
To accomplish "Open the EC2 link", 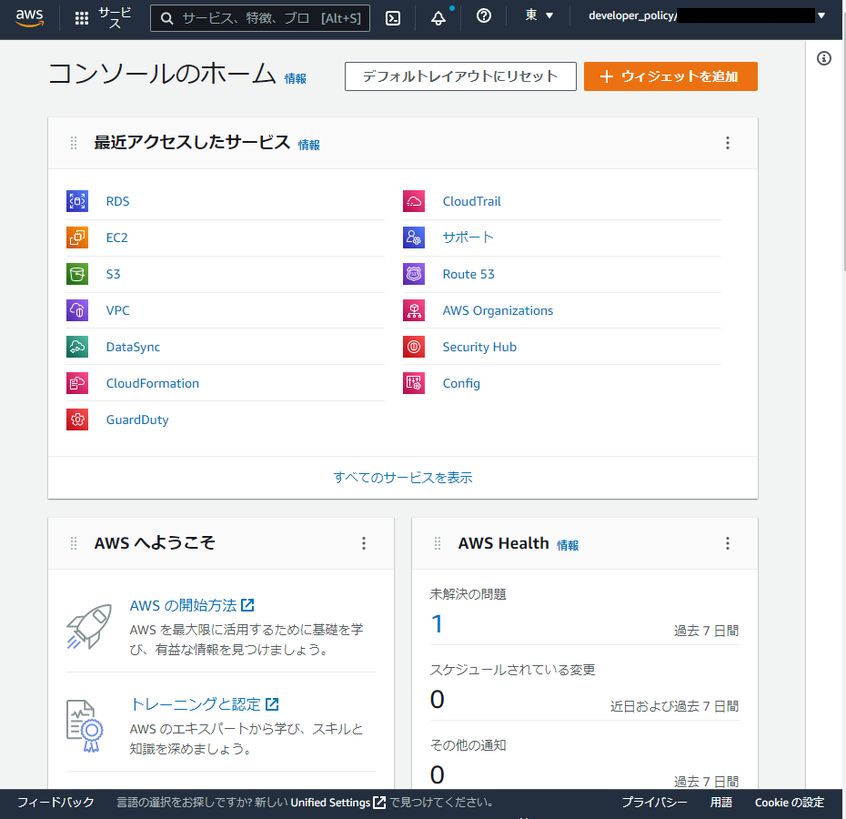I will coord(117,237).
